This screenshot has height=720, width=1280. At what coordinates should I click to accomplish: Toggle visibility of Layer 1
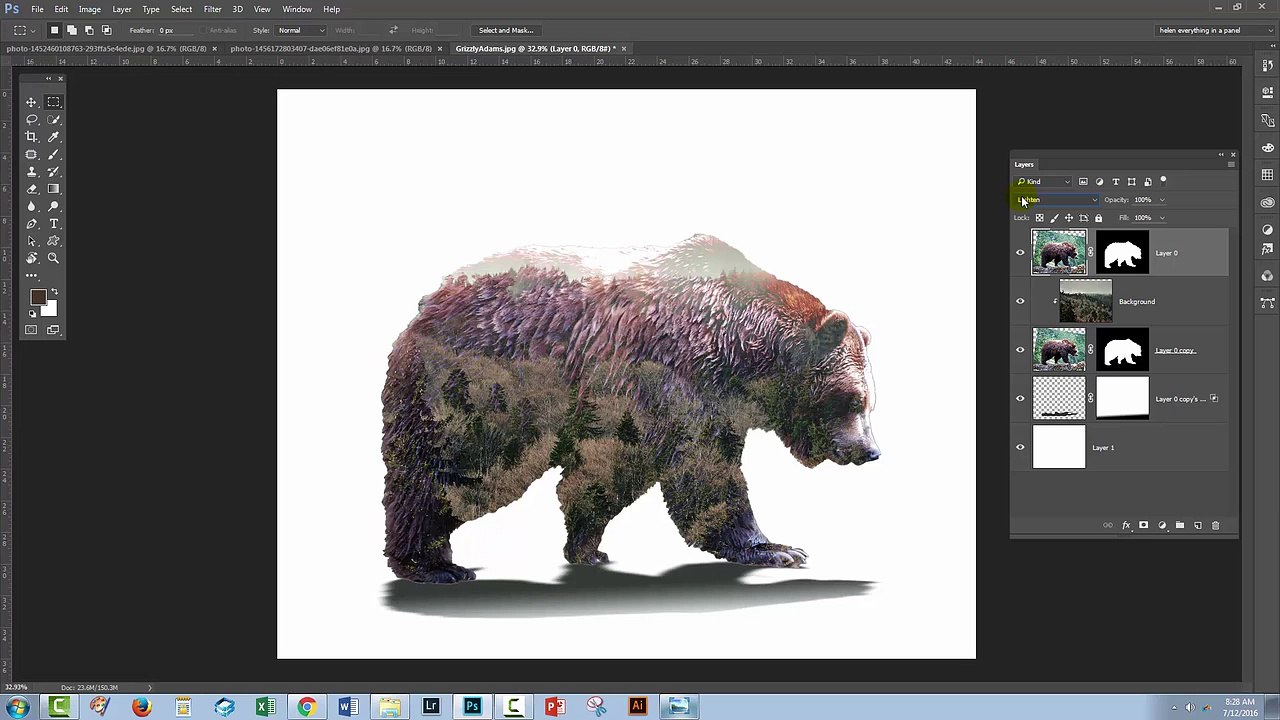[x=1020, y=447]
